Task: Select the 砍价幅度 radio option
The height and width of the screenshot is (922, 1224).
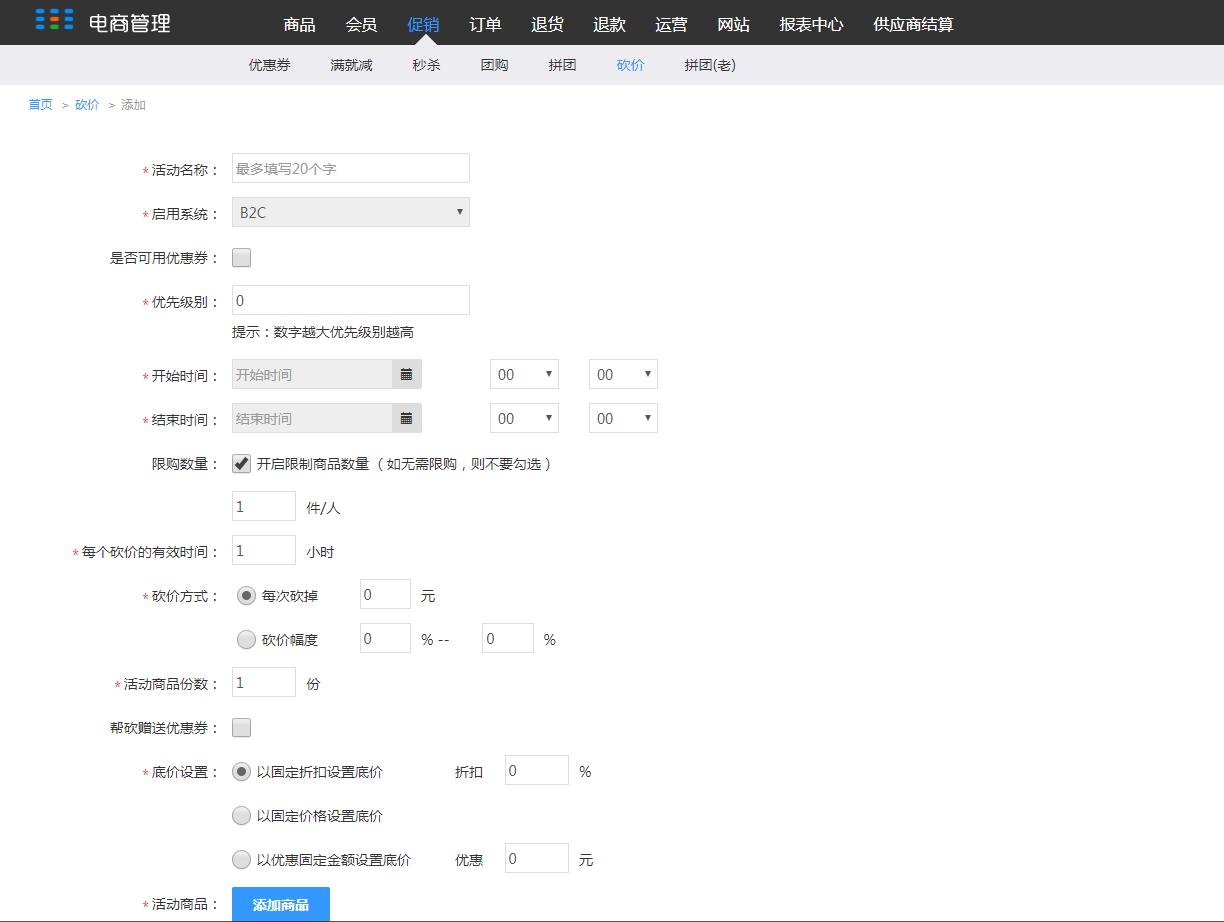Action: click(246, 639)
